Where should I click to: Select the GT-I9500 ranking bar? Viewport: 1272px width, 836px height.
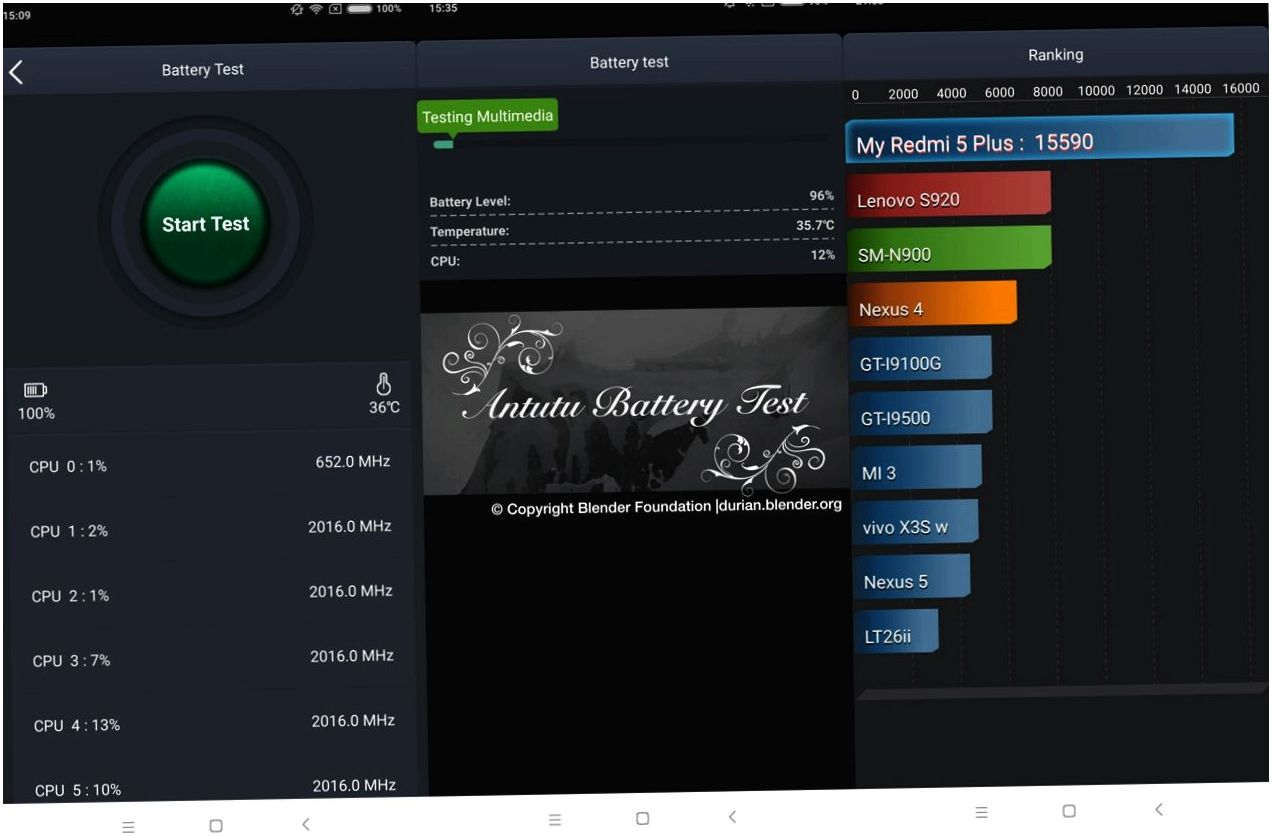(922, 412)
